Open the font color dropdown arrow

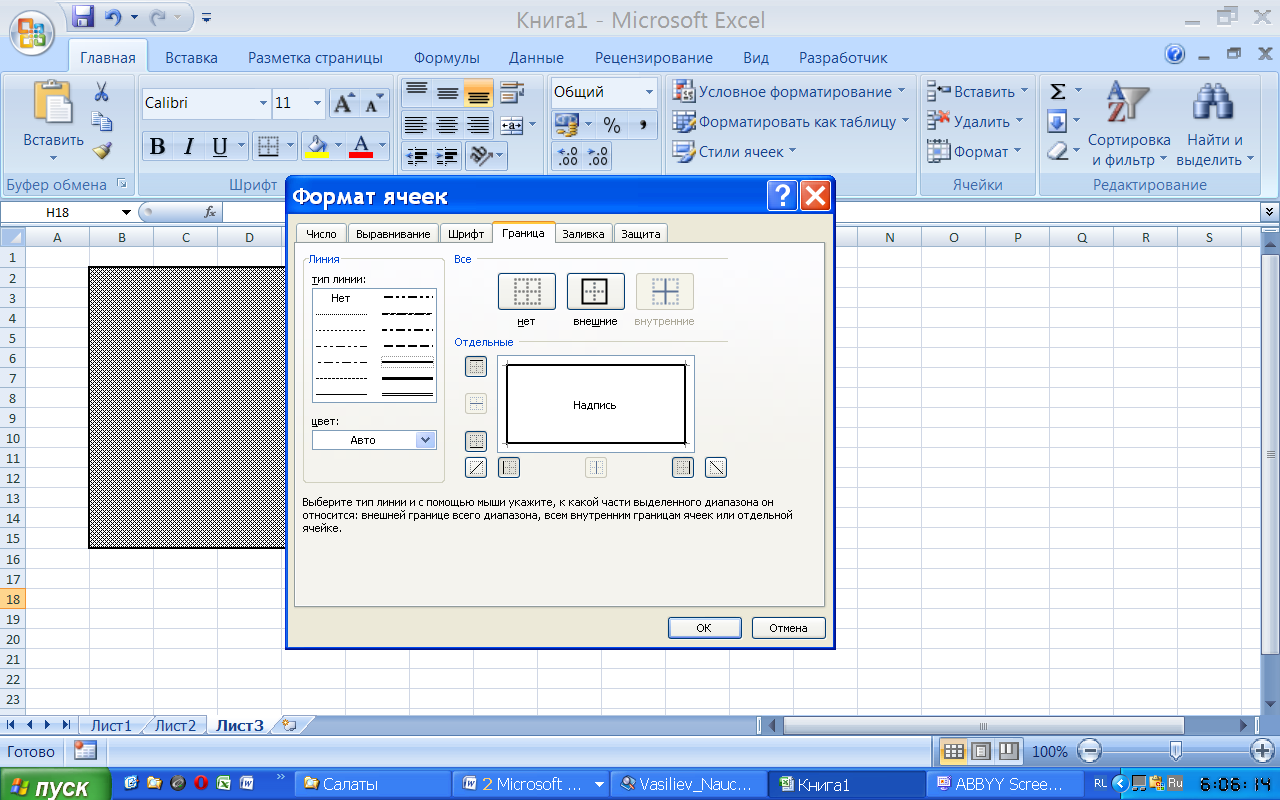(383, 147)
